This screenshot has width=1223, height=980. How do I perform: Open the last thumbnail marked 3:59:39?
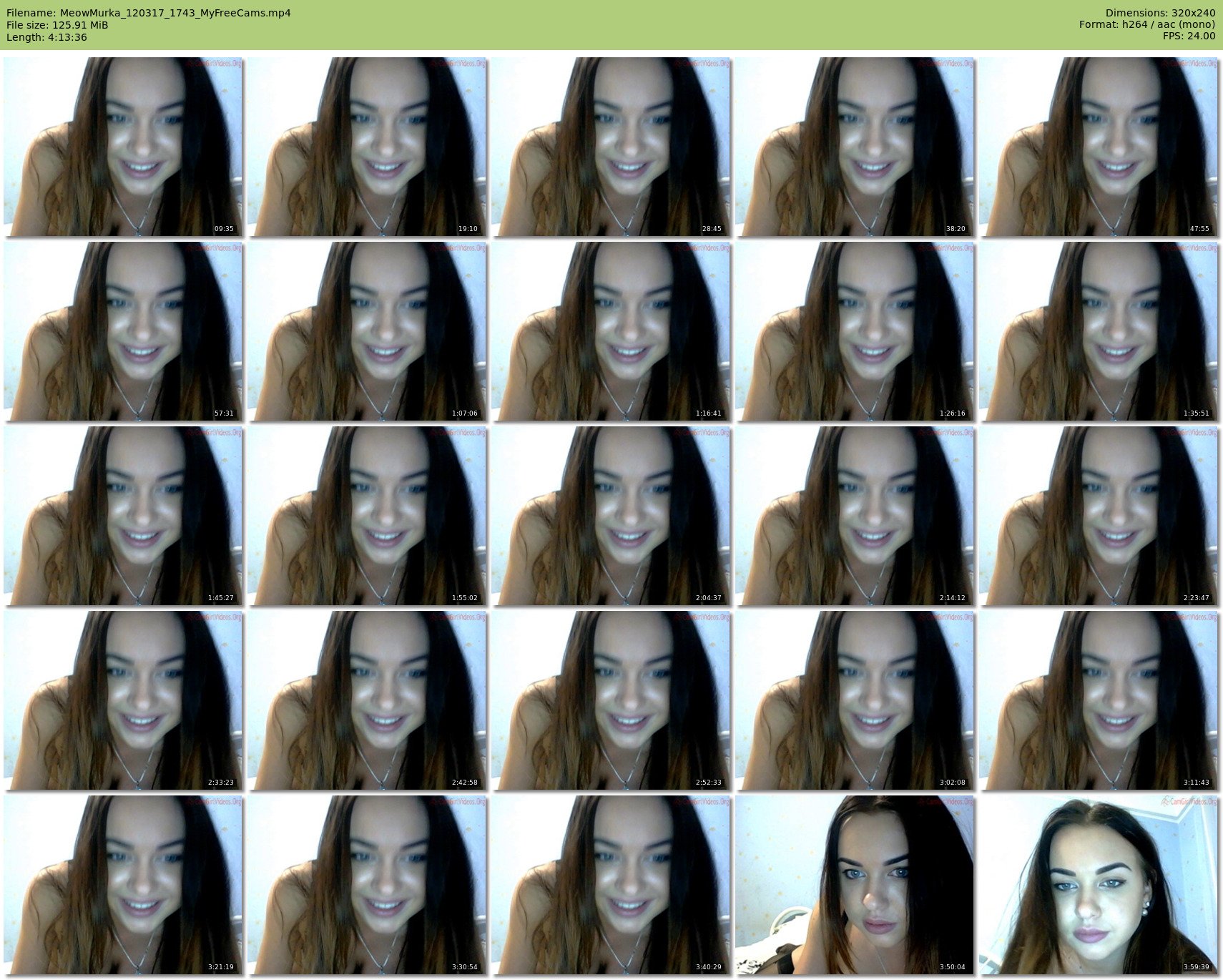click(x=1099, y=885)
